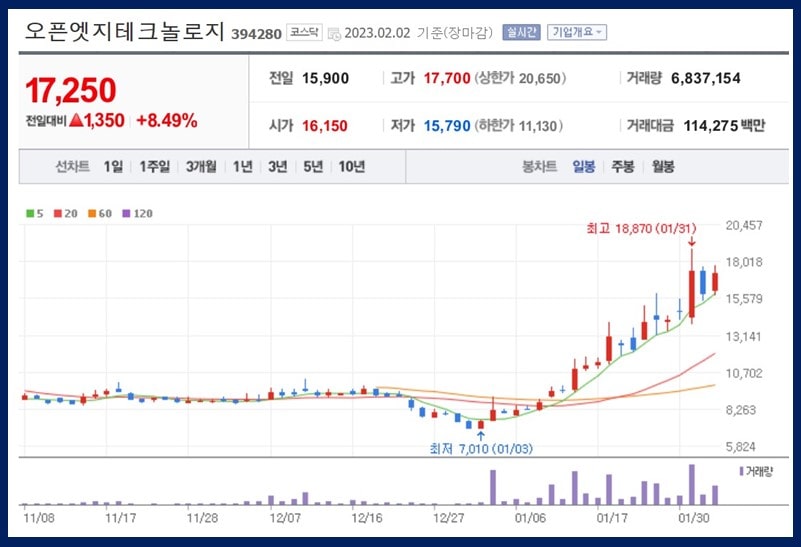Open the 기업개요 dropdown
This screenshot has height=547, width=801.
[577, 32]
